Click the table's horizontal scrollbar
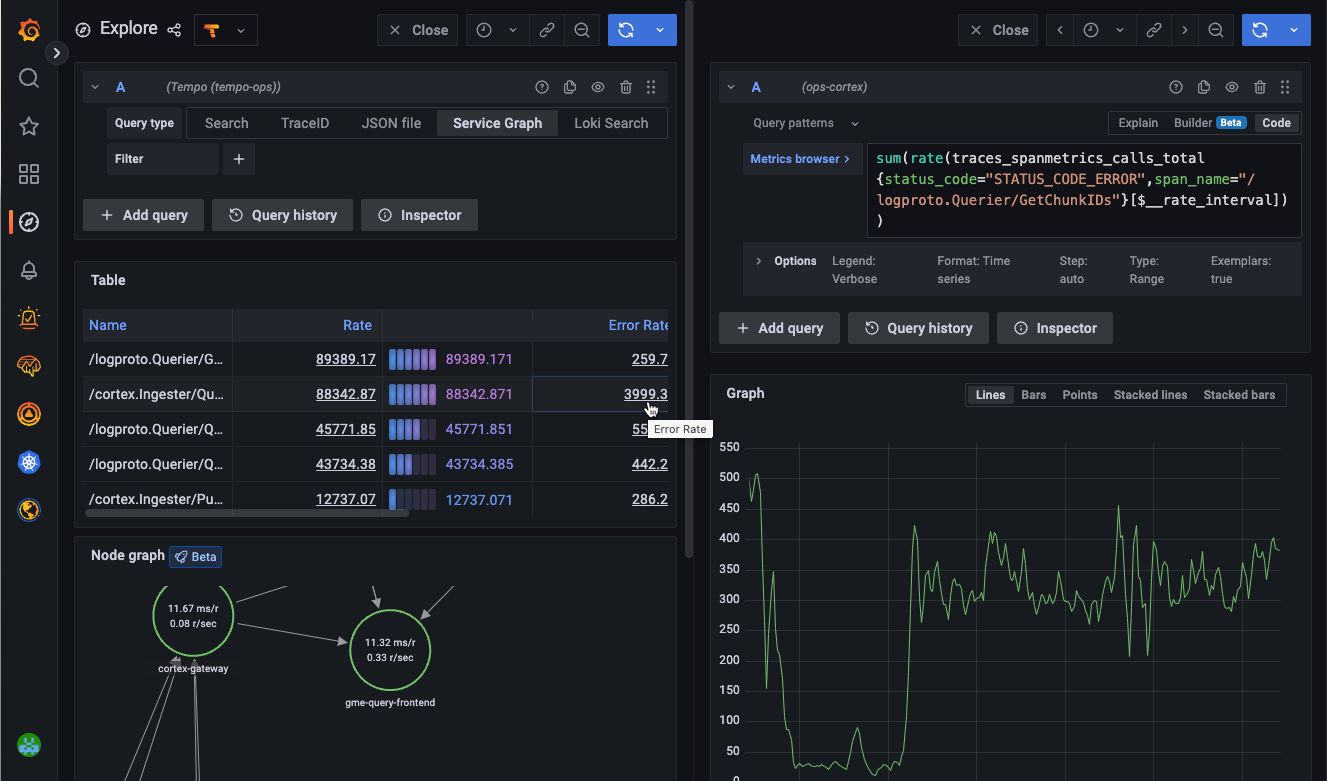The image size is (1327, 781). (x=246, y=513)
